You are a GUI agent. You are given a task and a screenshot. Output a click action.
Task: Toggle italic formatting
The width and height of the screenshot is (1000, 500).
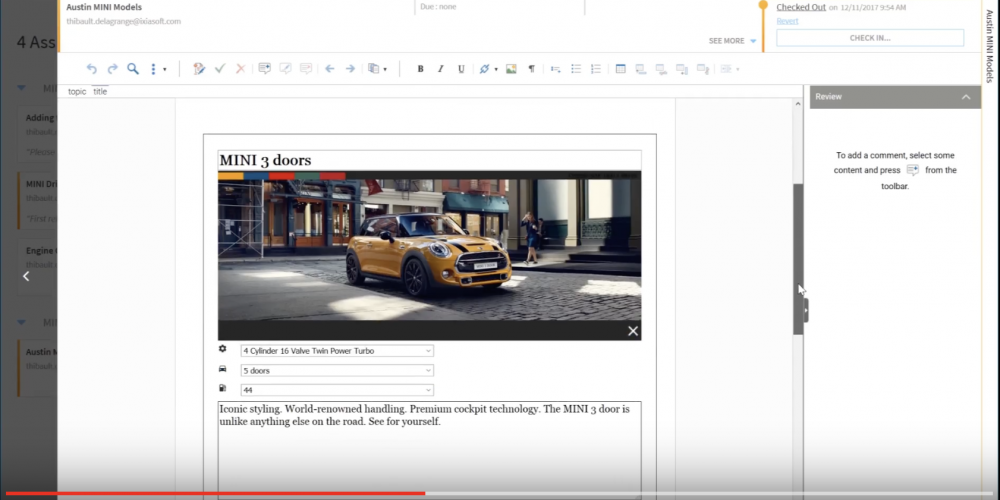click(440, 69)
